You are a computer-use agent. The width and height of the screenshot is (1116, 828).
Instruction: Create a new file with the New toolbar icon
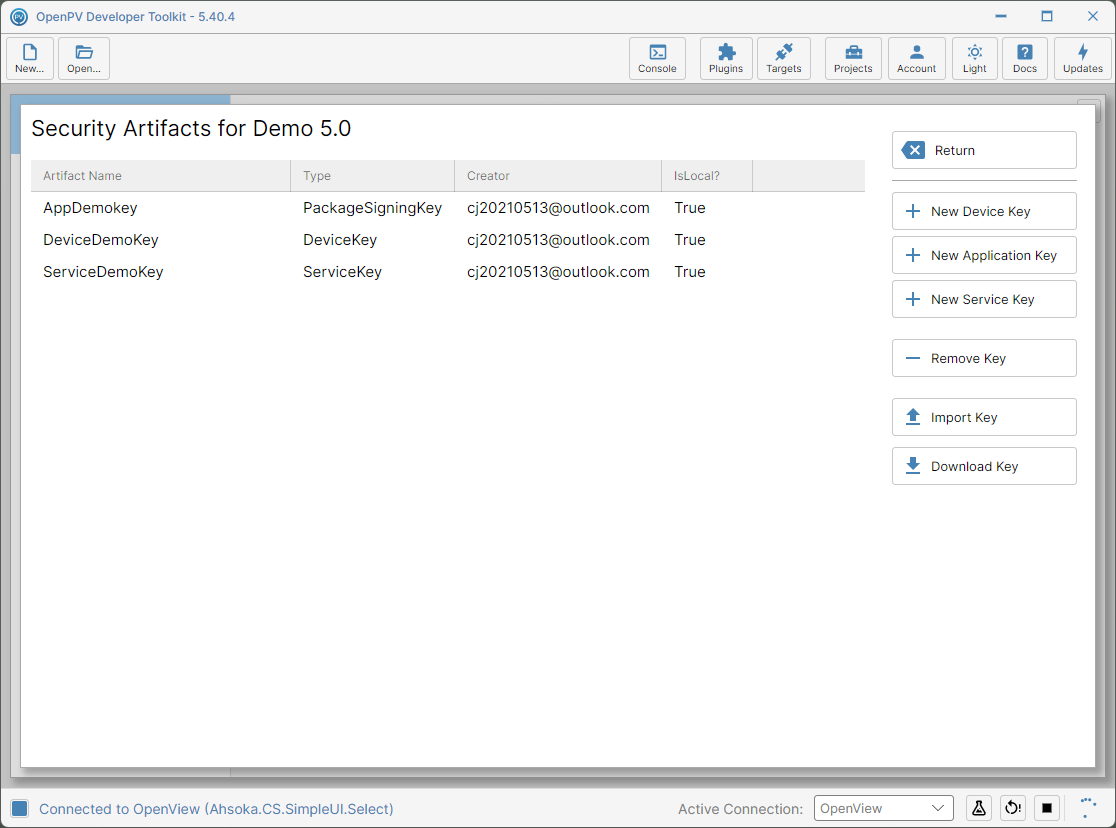coord(30,58)
